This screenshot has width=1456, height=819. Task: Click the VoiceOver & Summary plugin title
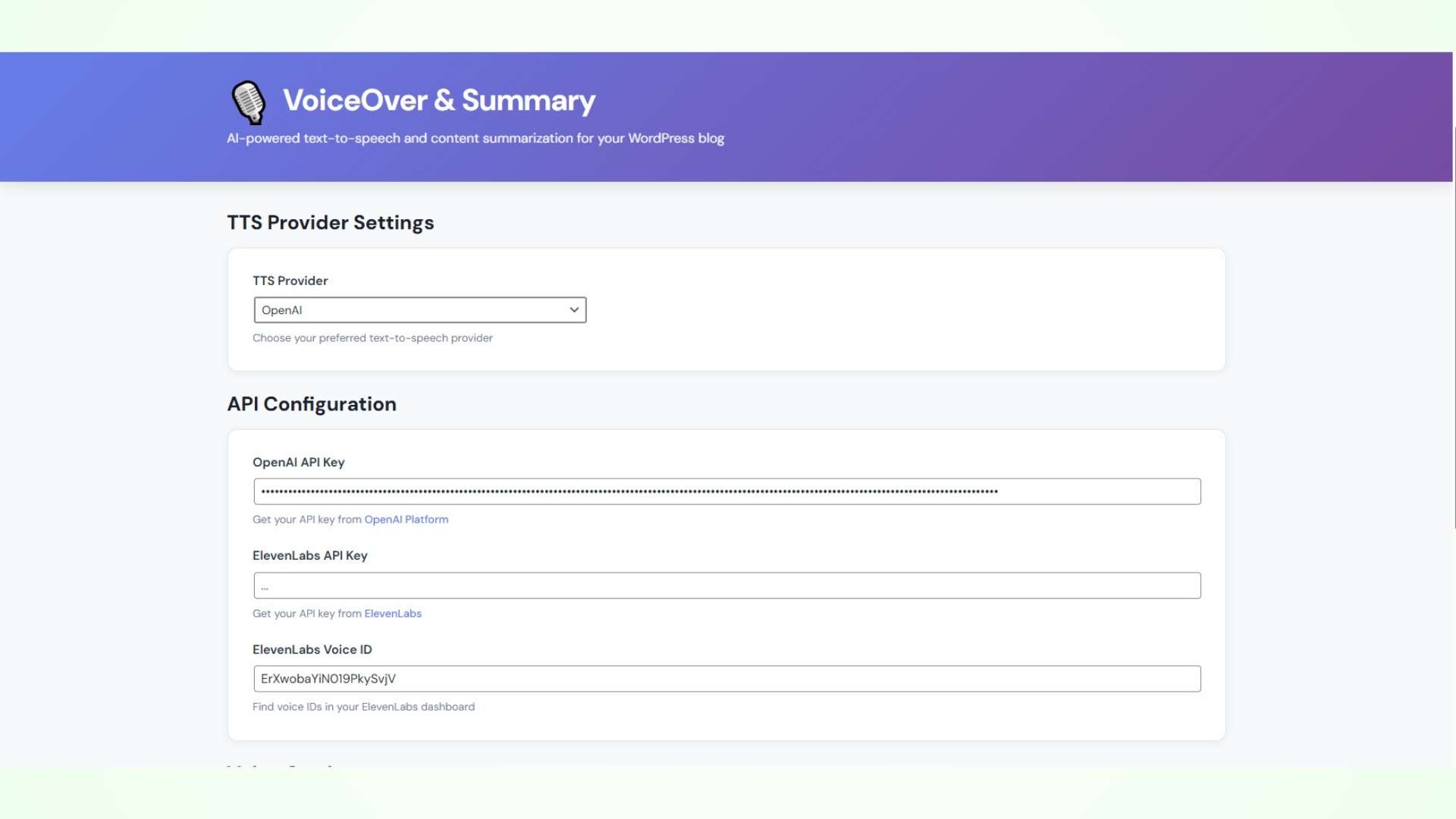(440, 99)
